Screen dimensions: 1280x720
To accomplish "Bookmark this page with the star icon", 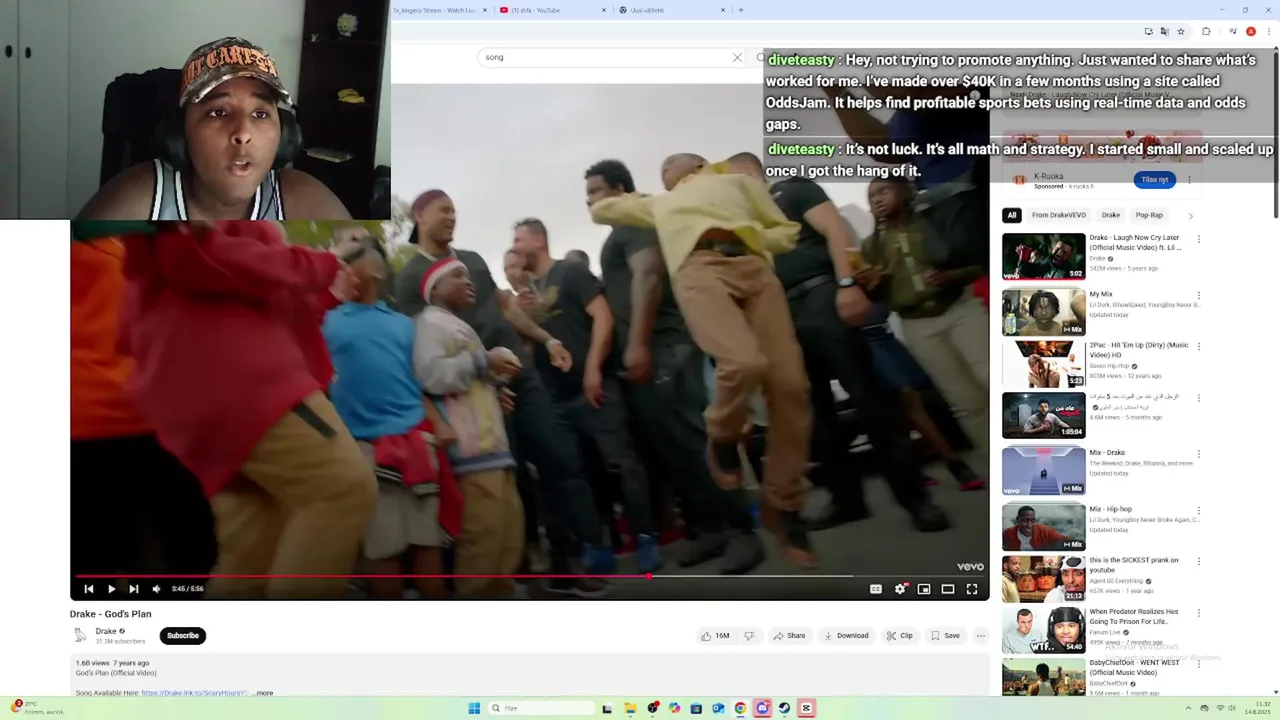I will pos(1181,31).
